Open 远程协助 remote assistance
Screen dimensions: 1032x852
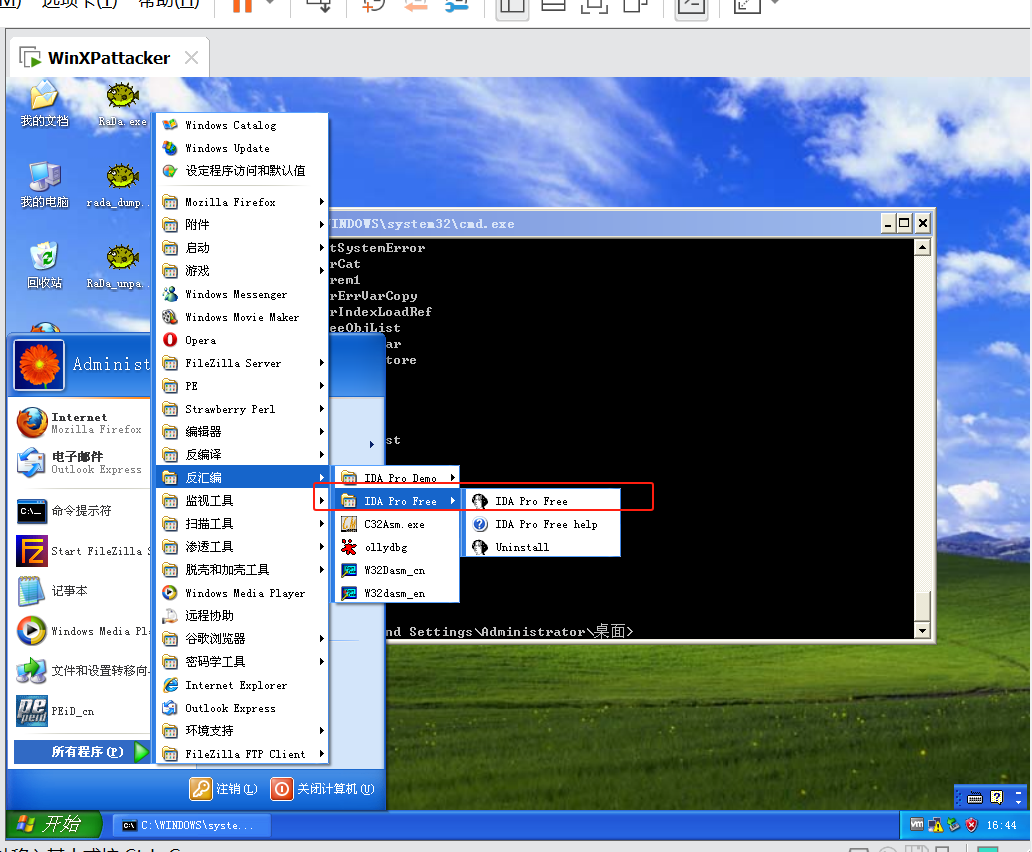point(242,616)
